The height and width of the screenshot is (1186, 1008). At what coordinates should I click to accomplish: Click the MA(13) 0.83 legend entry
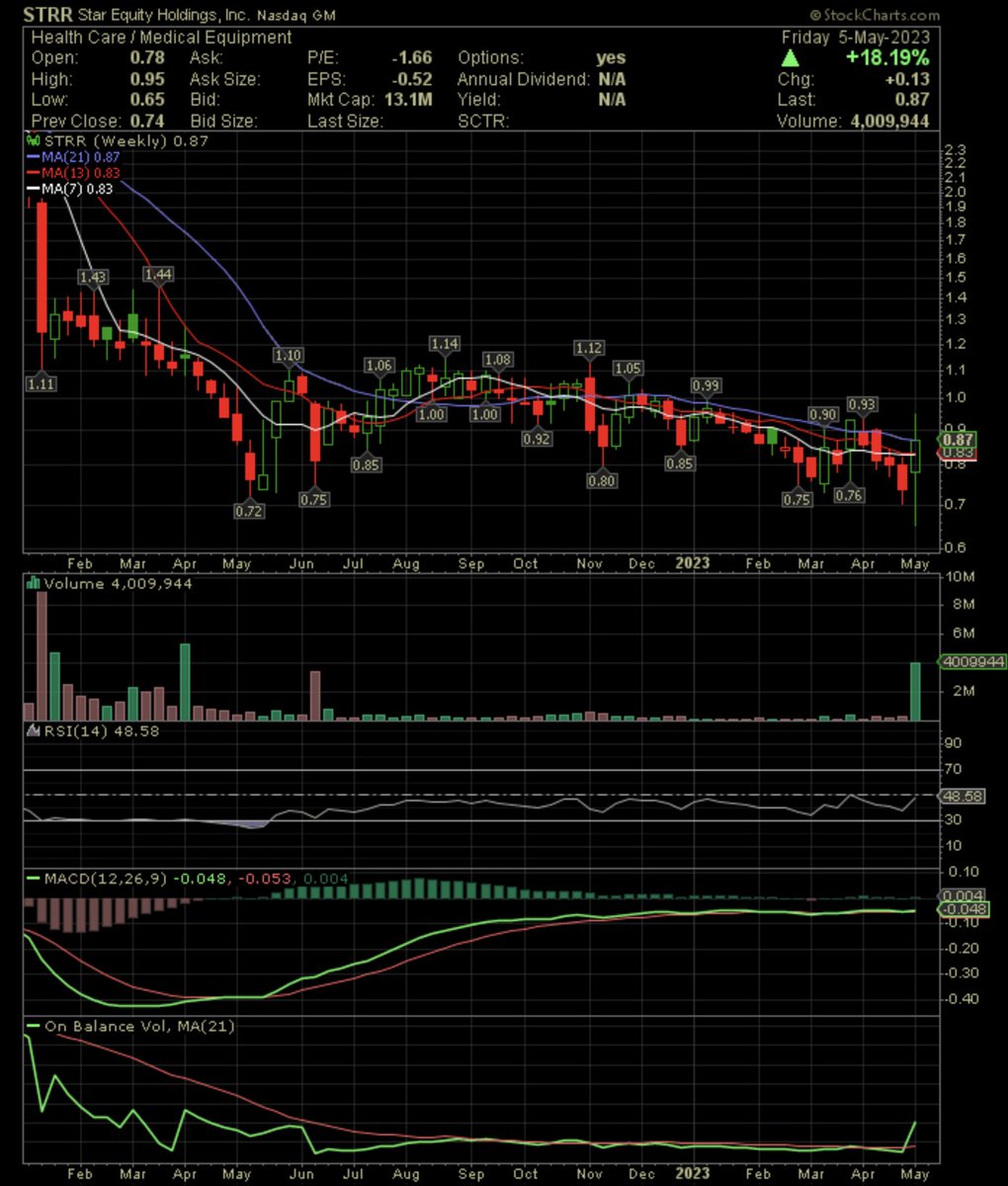(x=75, y=172)
